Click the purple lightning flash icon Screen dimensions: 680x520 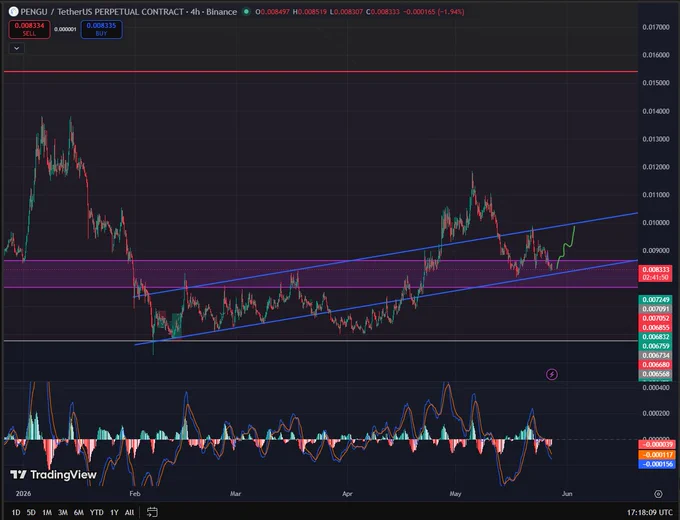pos(552,374)
